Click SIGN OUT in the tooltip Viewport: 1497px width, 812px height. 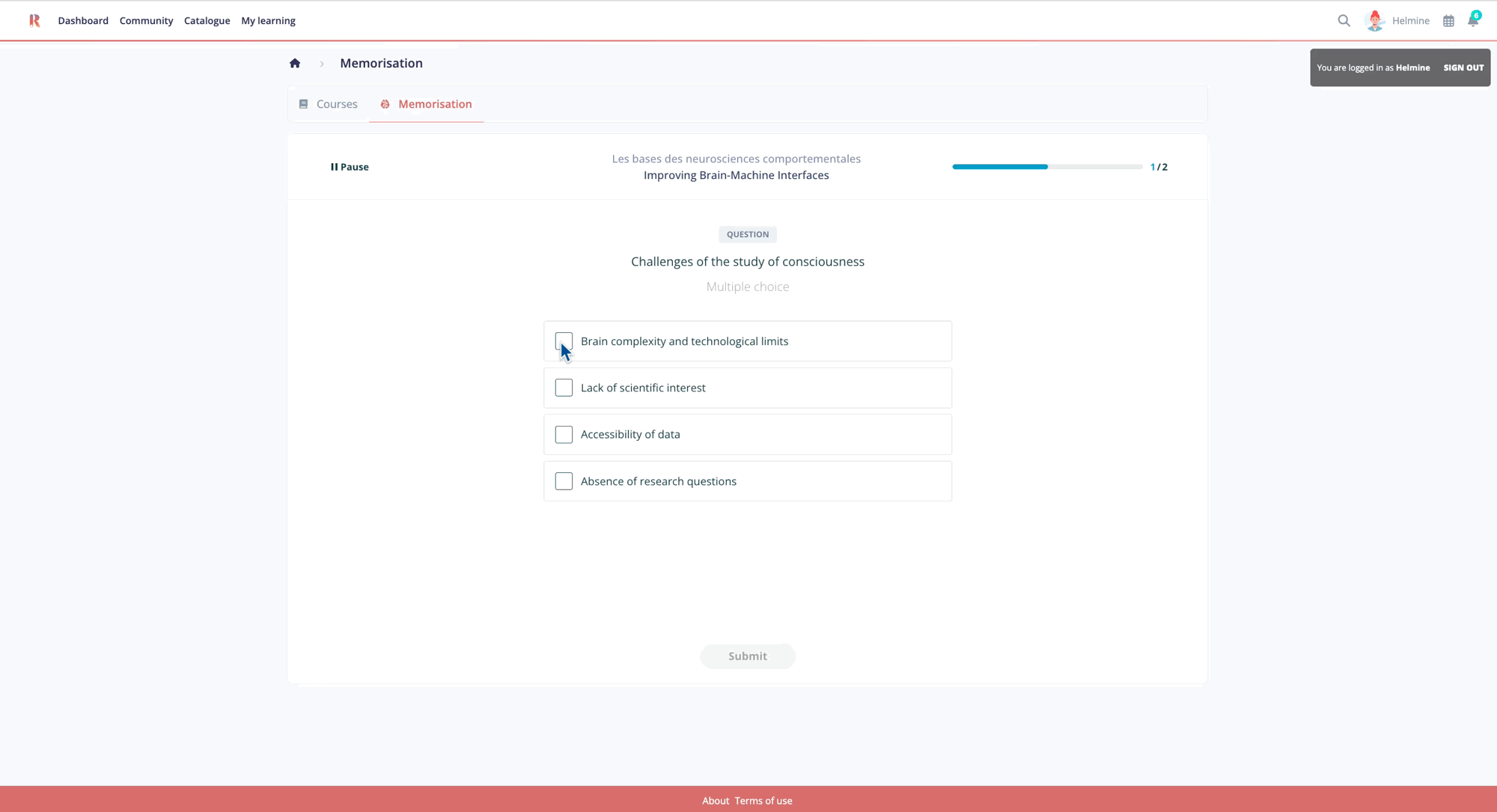pos(1463,67)
